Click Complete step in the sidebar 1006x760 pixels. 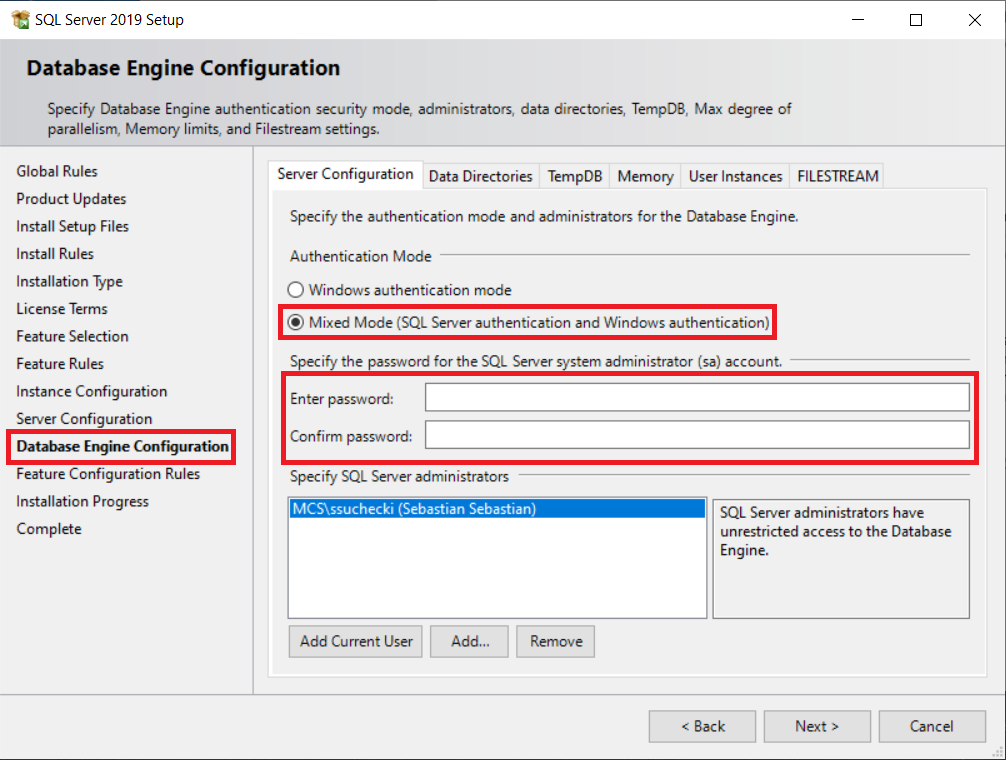49,529
